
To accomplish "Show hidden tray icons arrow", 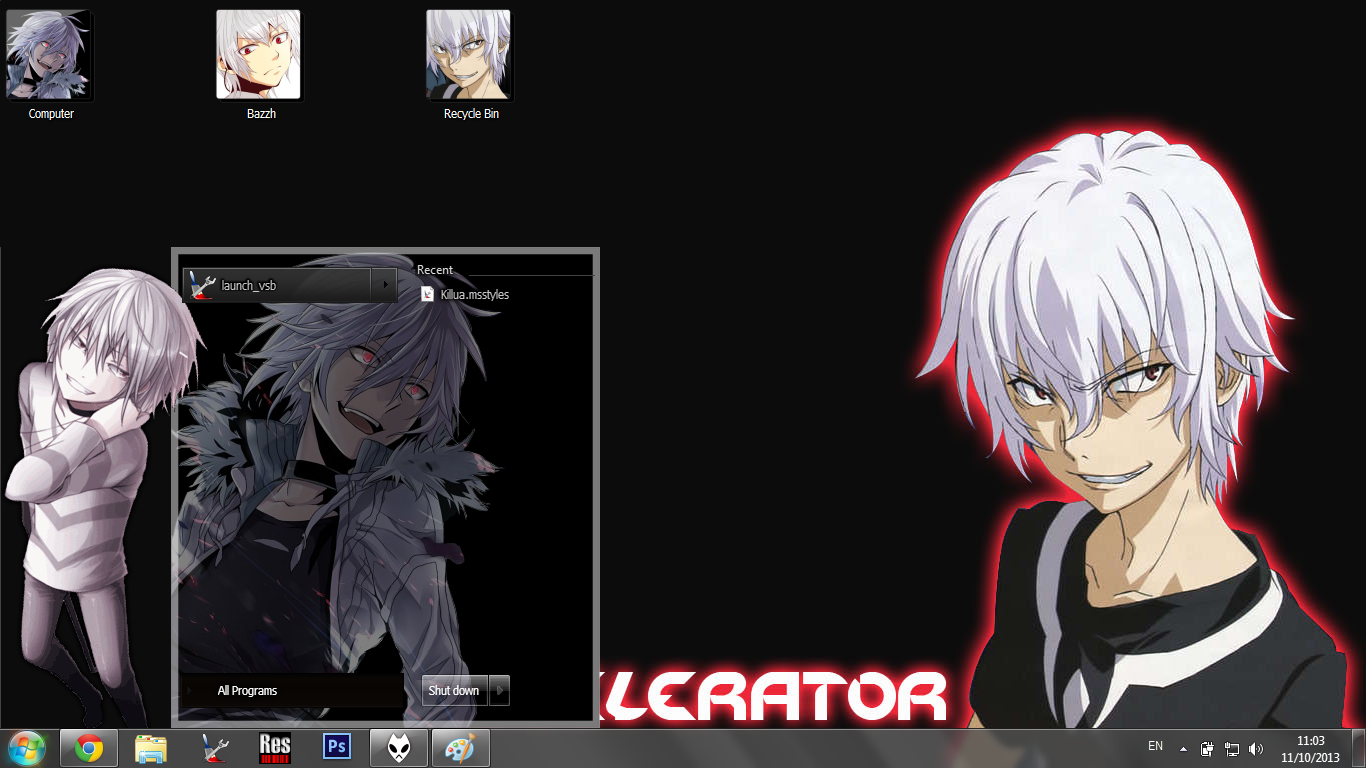I will pos(1183,748).
